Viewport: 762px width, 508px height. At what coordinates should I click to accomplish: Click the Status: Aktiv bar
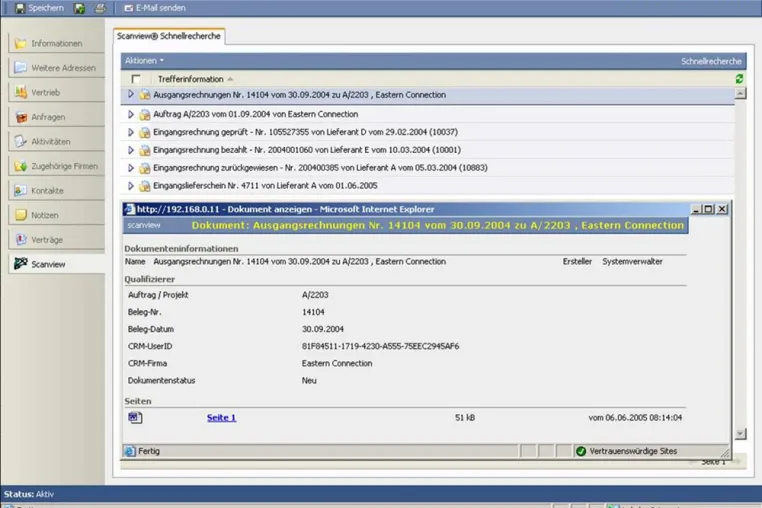point(381,494)
